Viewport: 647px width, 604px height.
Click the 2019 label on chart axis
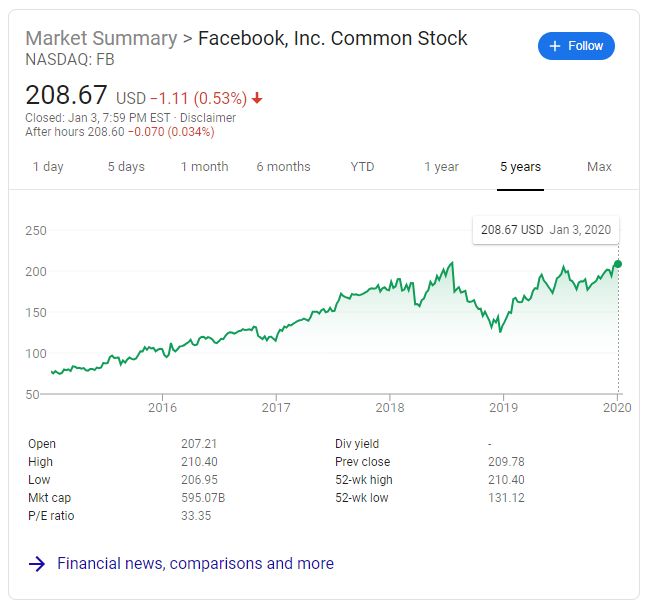503,408
